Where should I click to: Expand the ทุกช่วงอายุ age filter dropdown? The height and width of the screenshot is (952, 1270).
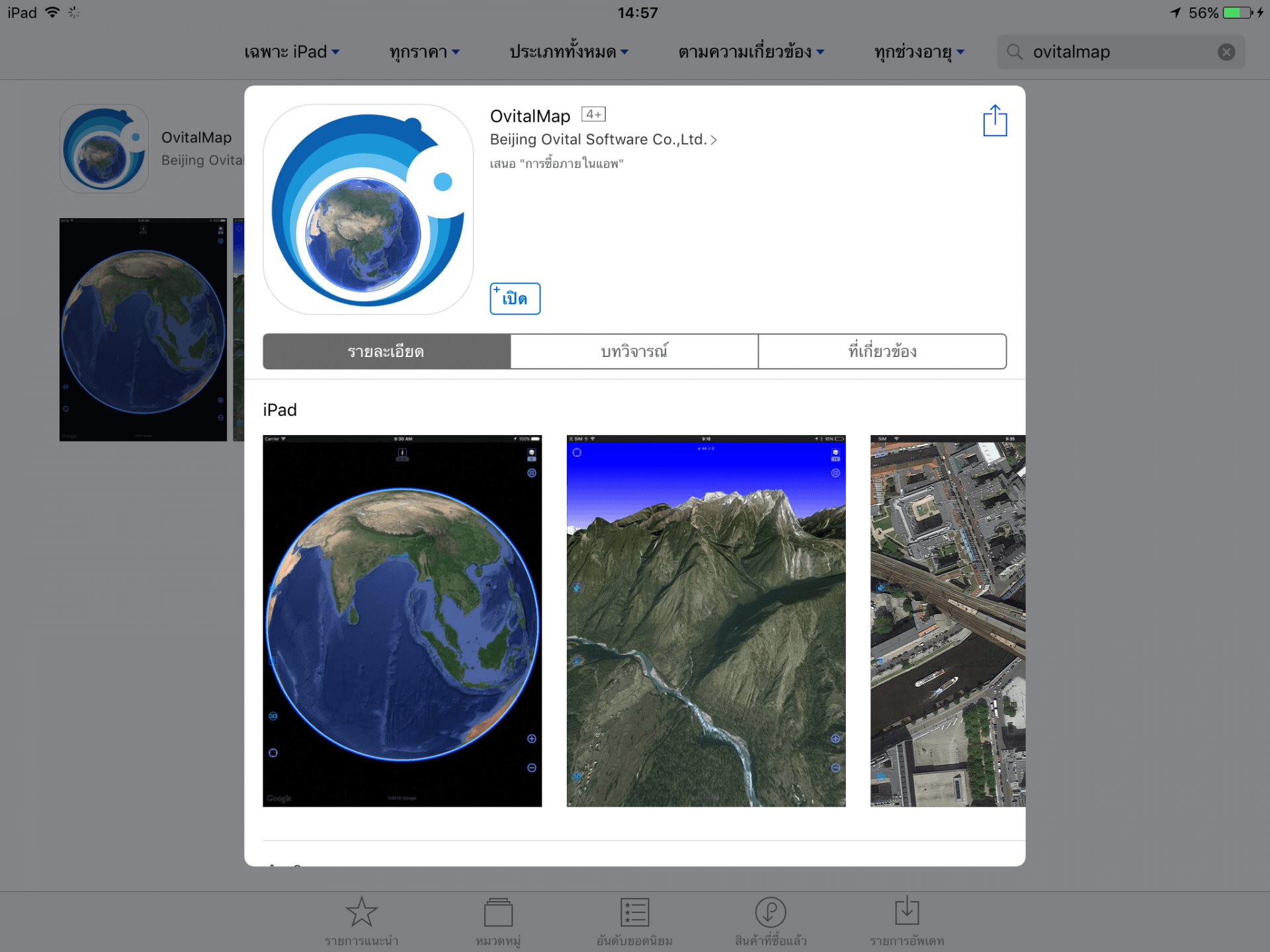[x=919, y=52]
